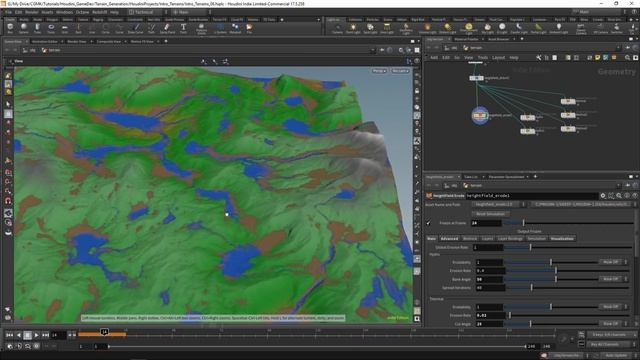
Task: Open Cut Angle Mask Off dropdown
Action: click(613, 323)
